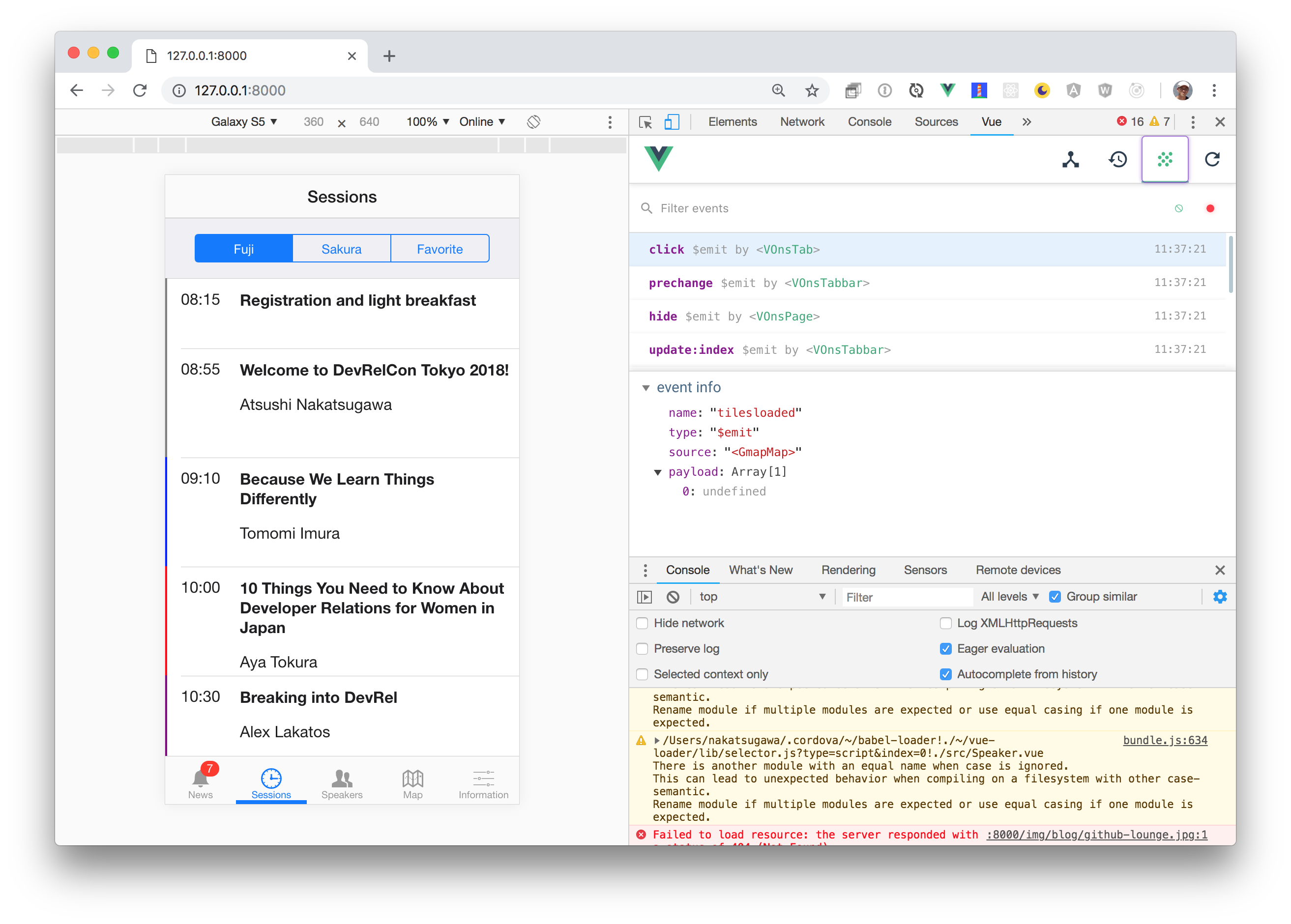Viewport: 1291px width, 924px height.
Task: Enable Preserve log checkbox
Action: coord(643,649)
